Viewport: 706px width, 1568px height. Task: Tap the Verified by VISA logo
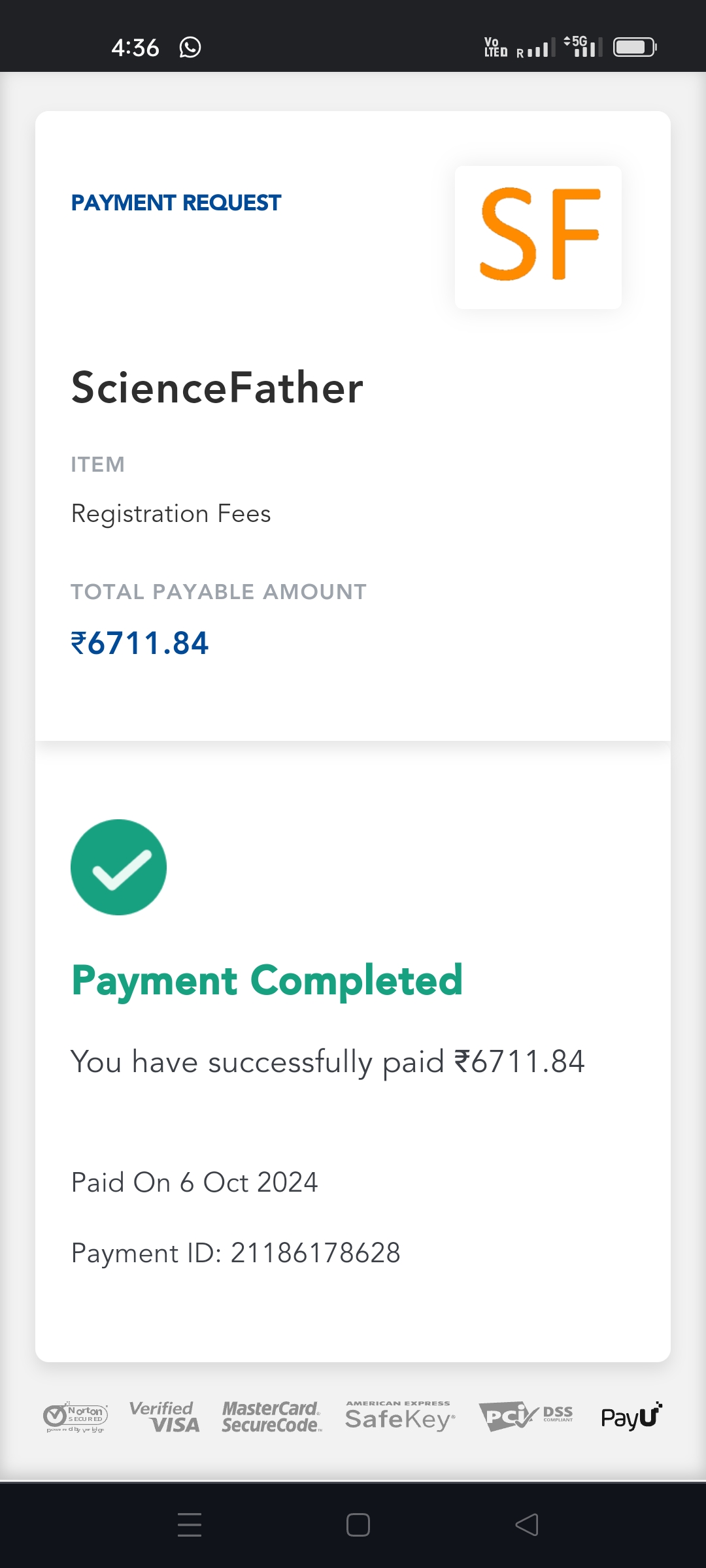click(x=164, y=1417)
